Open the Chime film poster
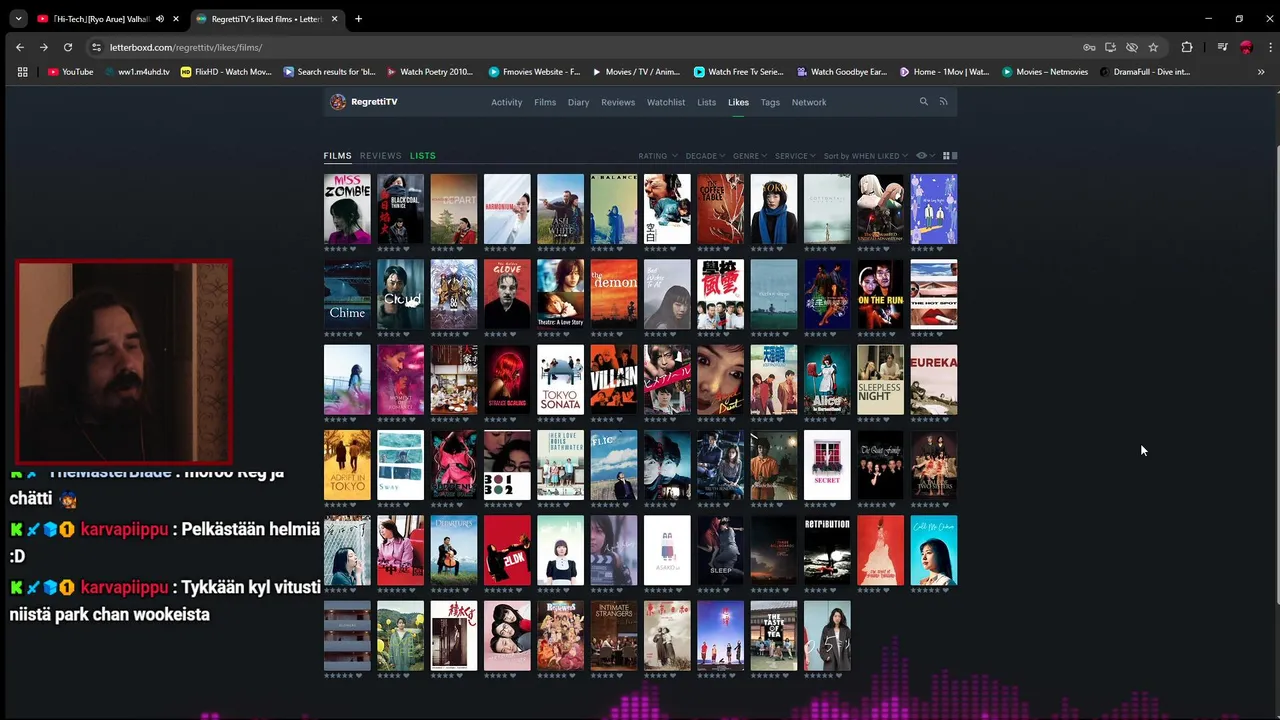The image size is (1280, 720). (347, 294)
